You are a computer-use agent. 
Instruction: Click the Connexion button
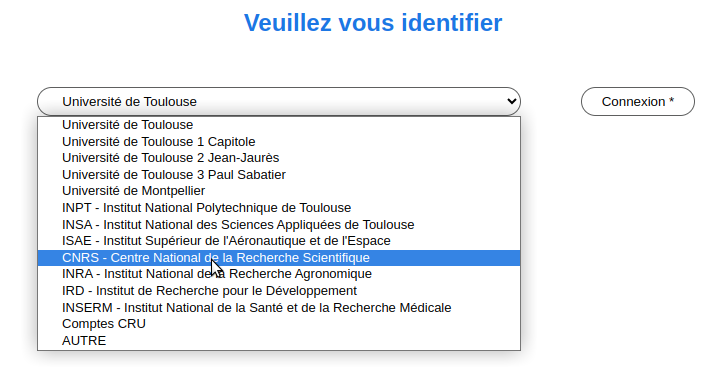click(x=638, y=101)
